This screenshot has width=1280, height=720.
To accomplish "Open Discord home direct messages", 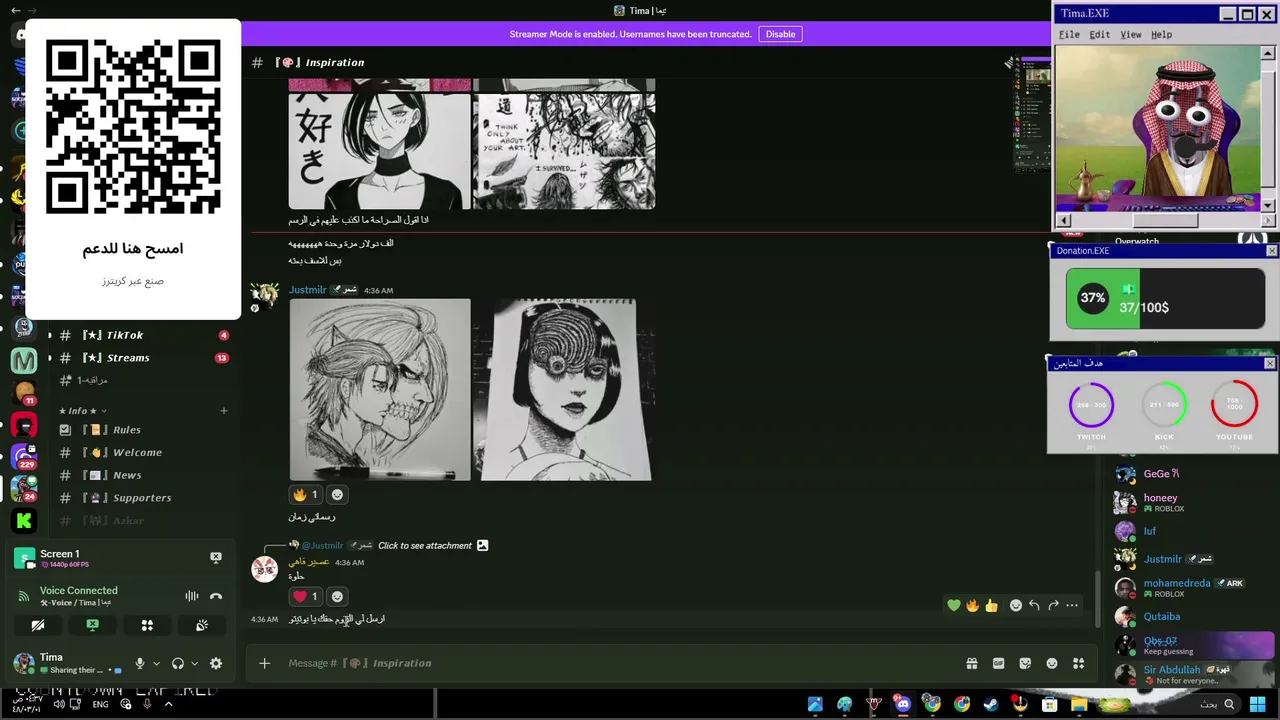I will 22,35.
